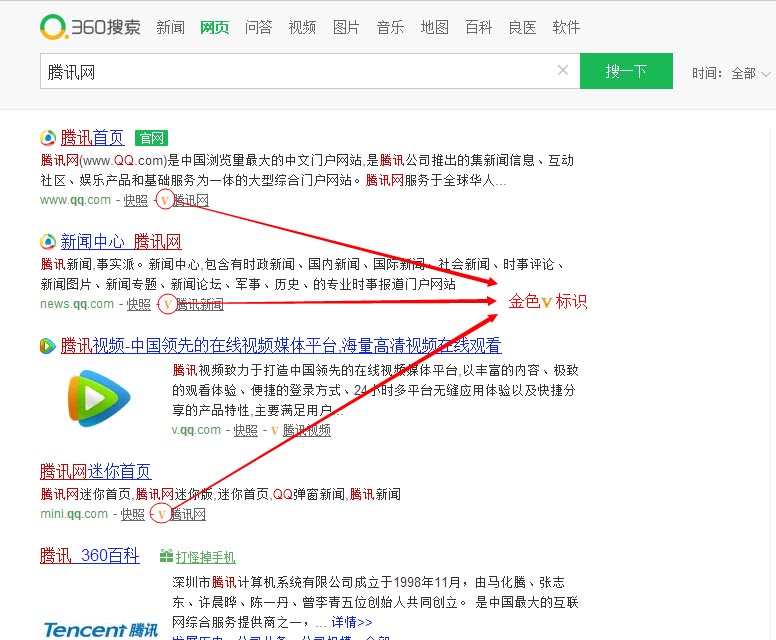
Task: Open the Tencent Video logo thumbnail
Action: pos(99,398)
